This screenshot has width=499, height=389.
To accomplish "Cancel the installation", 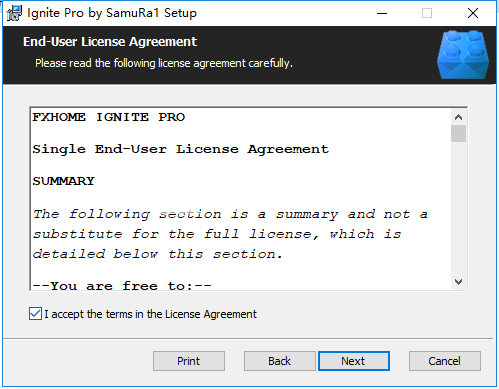I will 445,361.
